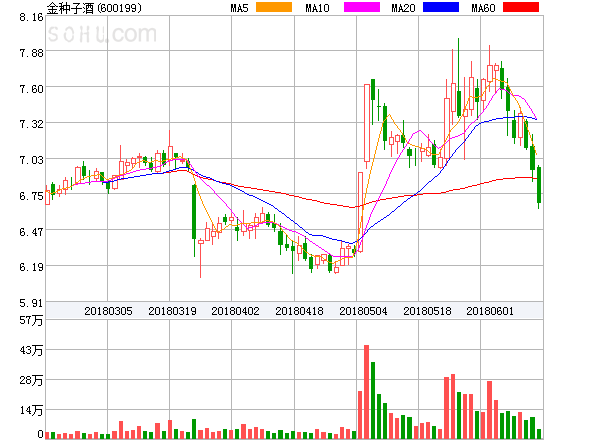The image size is (600, 440).
Task: Click the 6.47 price axis label
Action: point(31,232)
